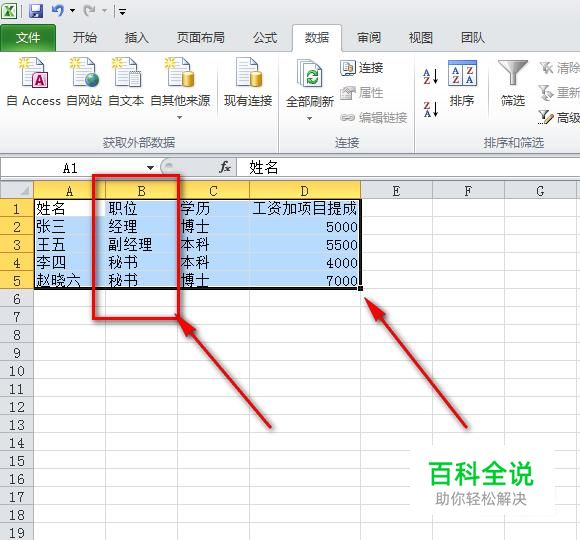Viewport: 580px width, 540px height.
Task: Switch to the 开始 tab
Action: click(x=85, y=38)
